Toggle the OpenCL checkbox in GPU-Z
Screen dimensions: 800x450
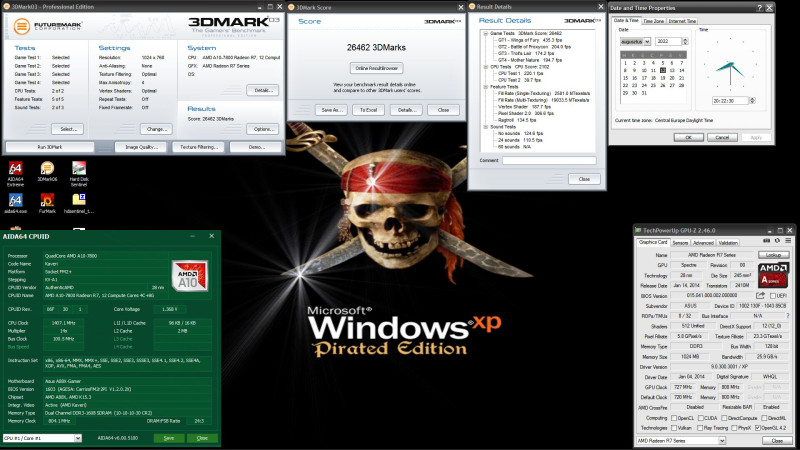click(x=674, y=418)
